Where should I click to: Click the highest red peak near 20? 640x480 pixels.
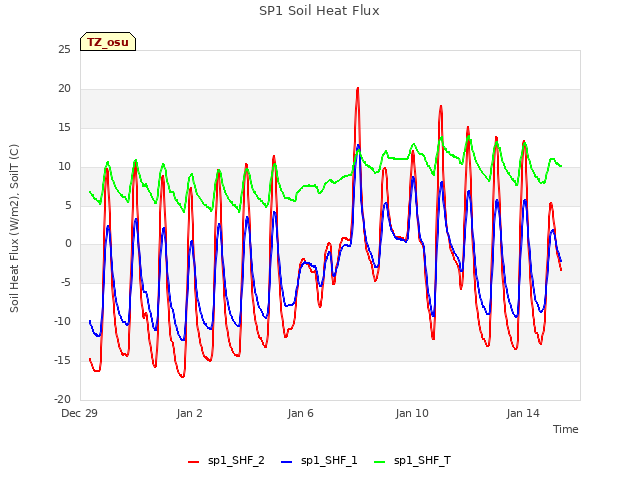pos(358,89)
